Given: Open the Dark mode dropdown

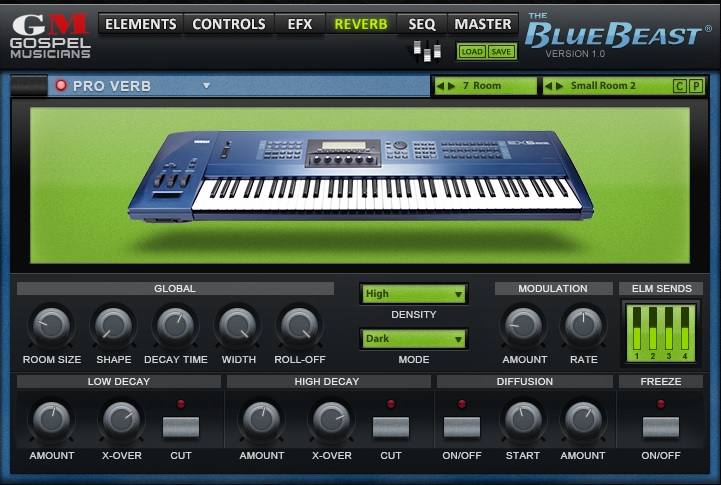Looking at the screenshot, I should 414,339.
